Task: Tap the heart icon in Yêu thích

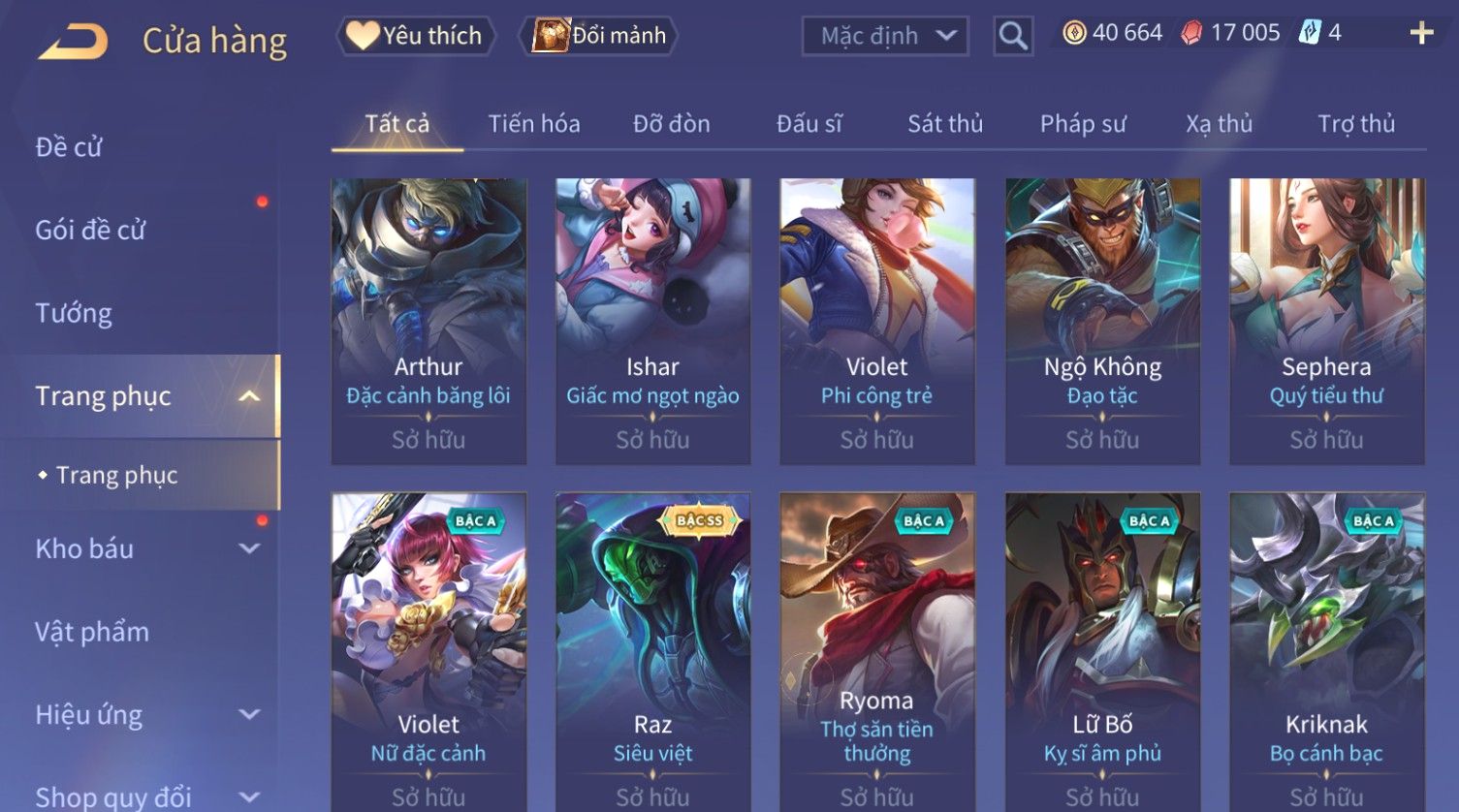Action: click(x=363, y=36)
